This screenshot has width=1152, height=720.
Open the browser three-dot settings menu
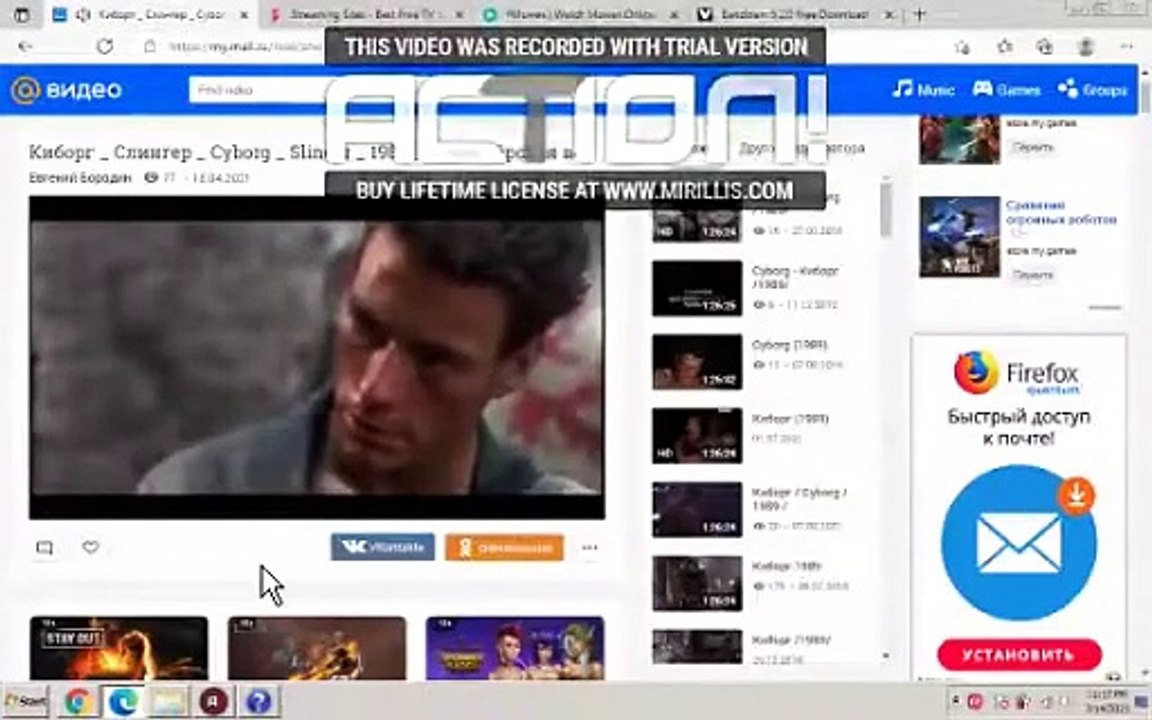coord(1126,47)
